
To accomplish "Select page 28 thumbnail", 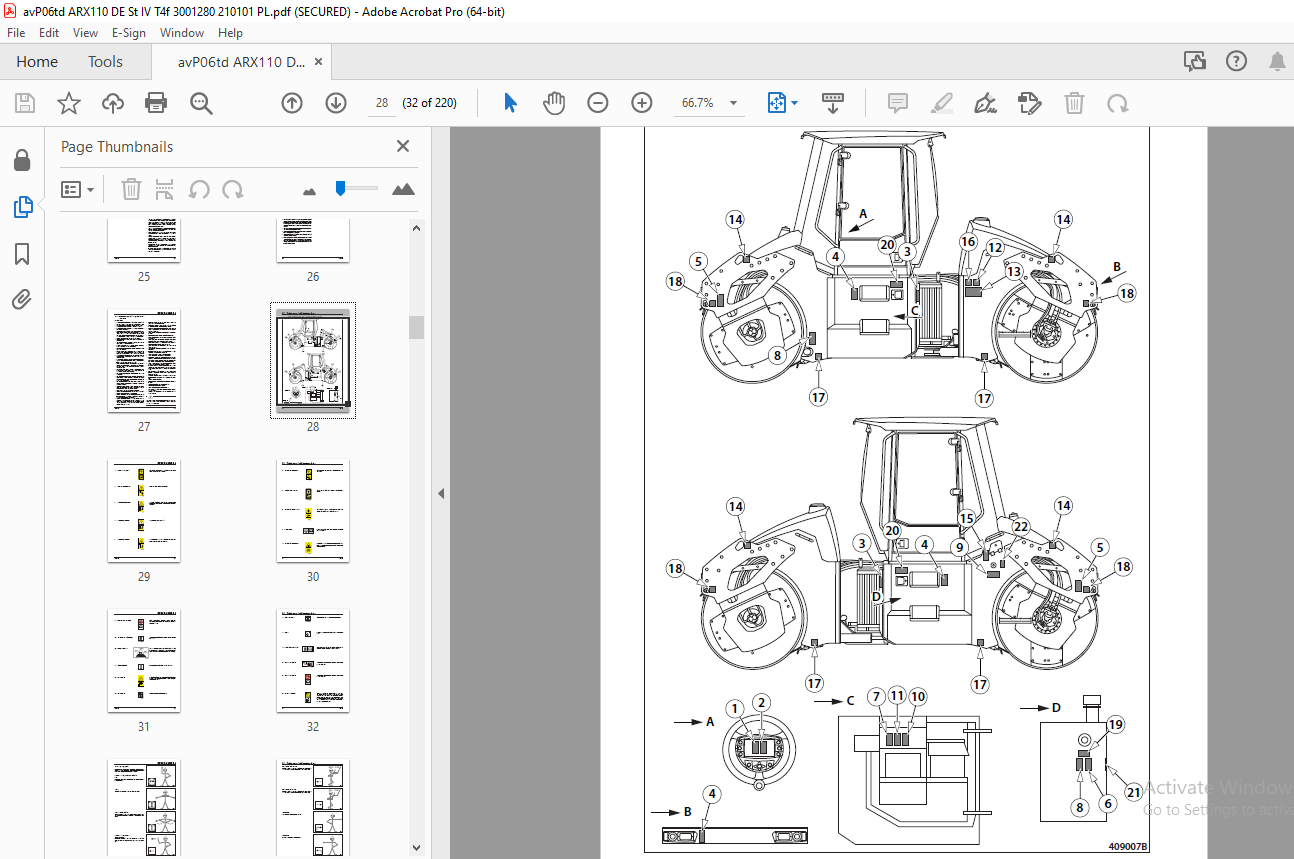I will pos(313,360).
